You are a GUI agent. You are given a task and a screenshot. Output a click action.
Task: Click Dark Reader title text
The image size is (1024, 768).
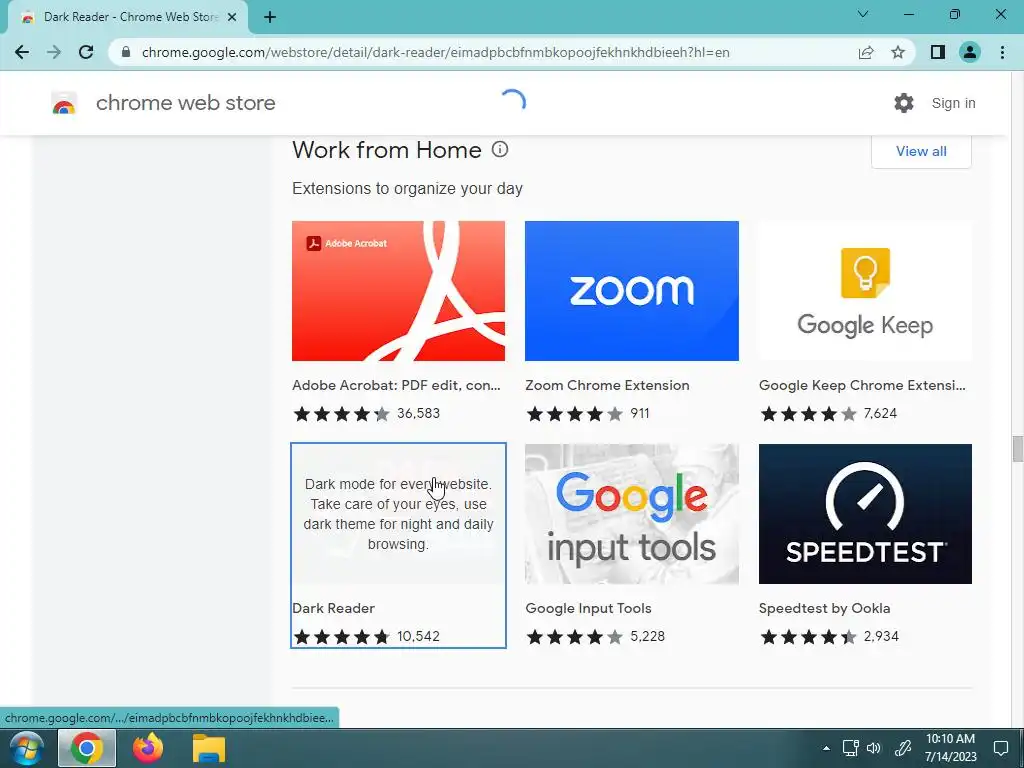(x=333, y=608)
